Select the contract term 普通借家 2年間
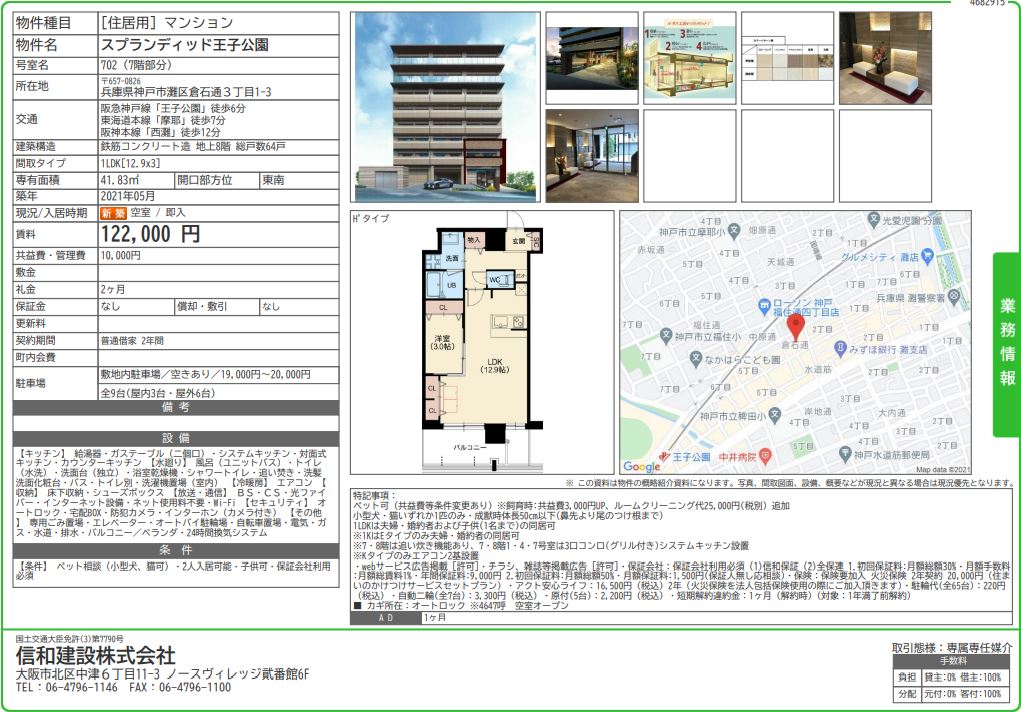 [132, 340]
